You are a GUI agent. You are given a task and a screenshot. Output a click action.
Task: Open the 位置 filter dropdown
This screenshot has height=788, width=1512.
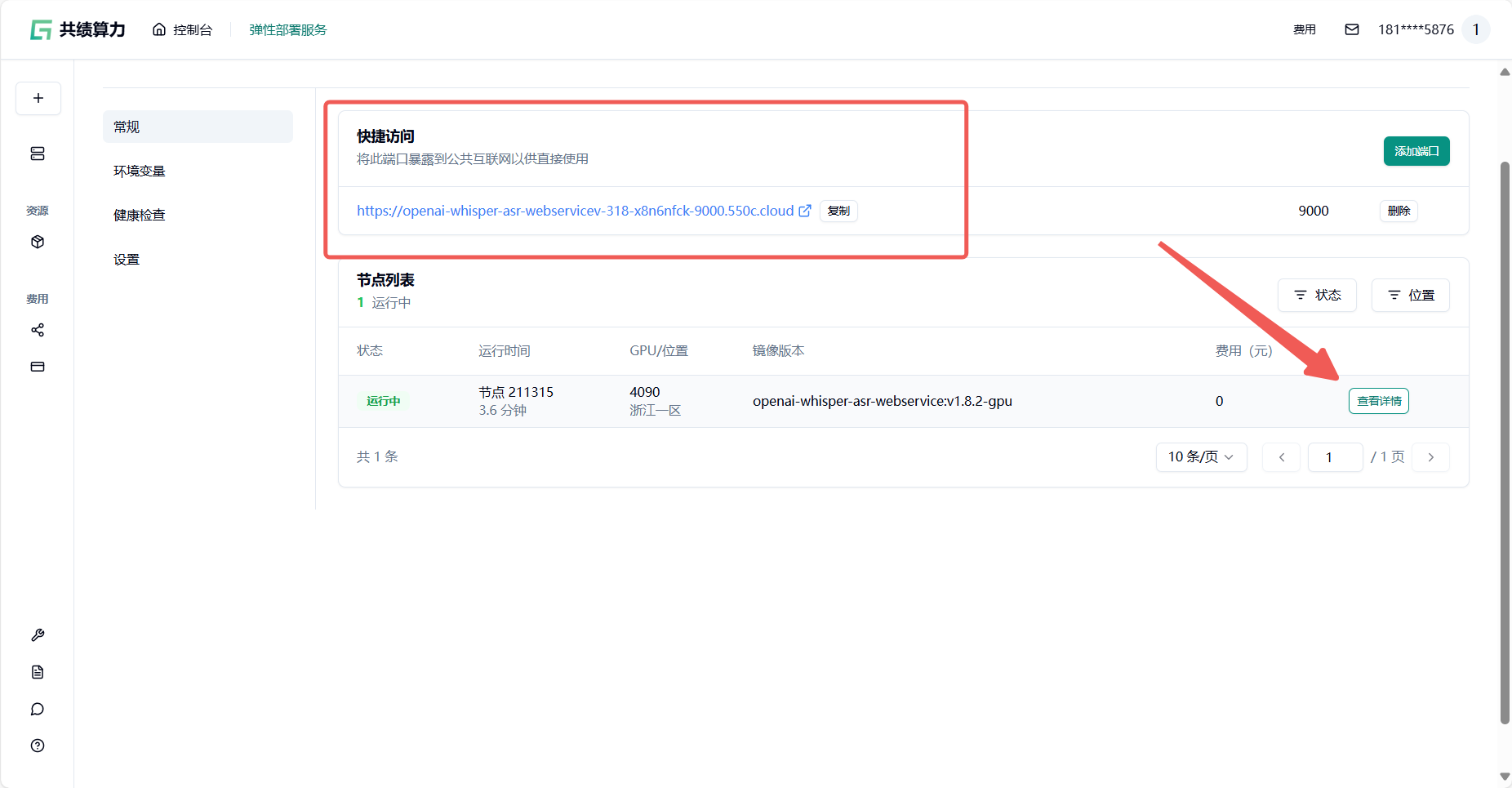click(x=1411, y=295)
